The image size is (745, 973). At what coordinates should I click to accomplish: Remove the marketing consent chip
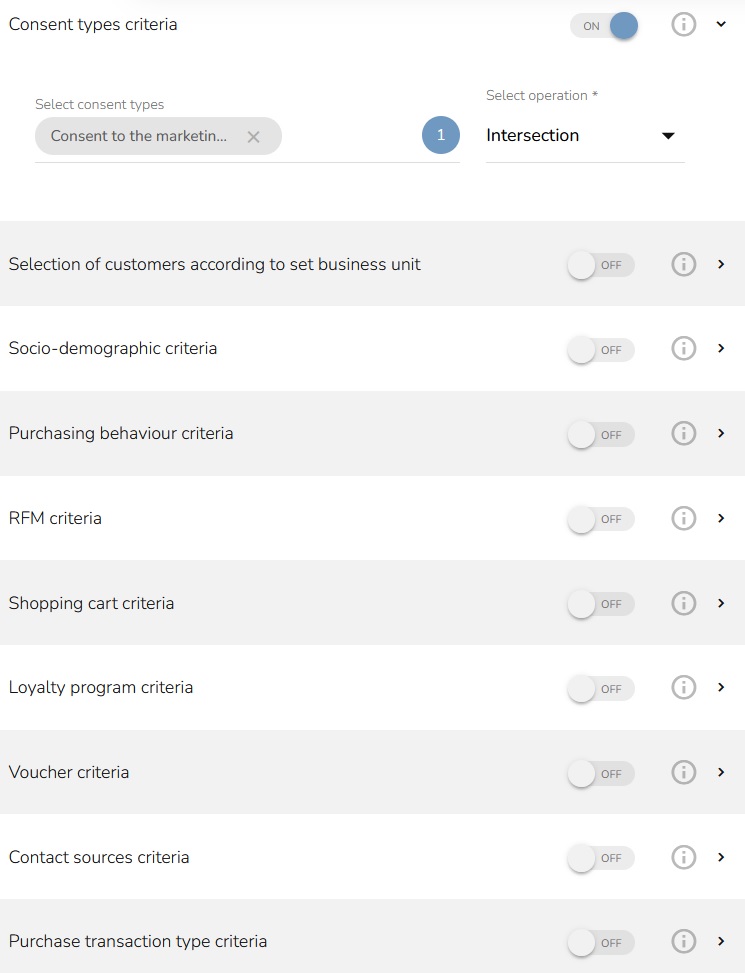click(x=253, y=137)
